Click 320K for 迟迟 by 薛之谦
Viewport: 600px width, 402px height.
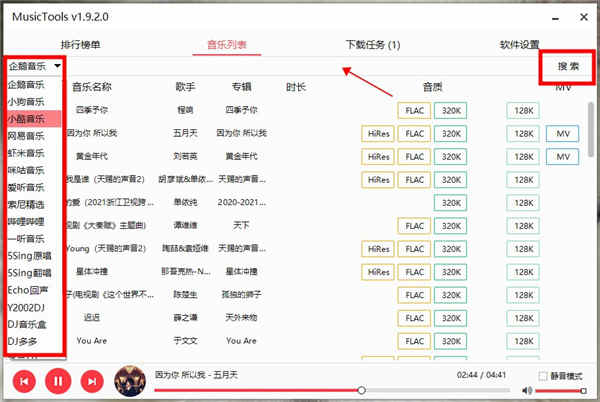coord(451,318)
